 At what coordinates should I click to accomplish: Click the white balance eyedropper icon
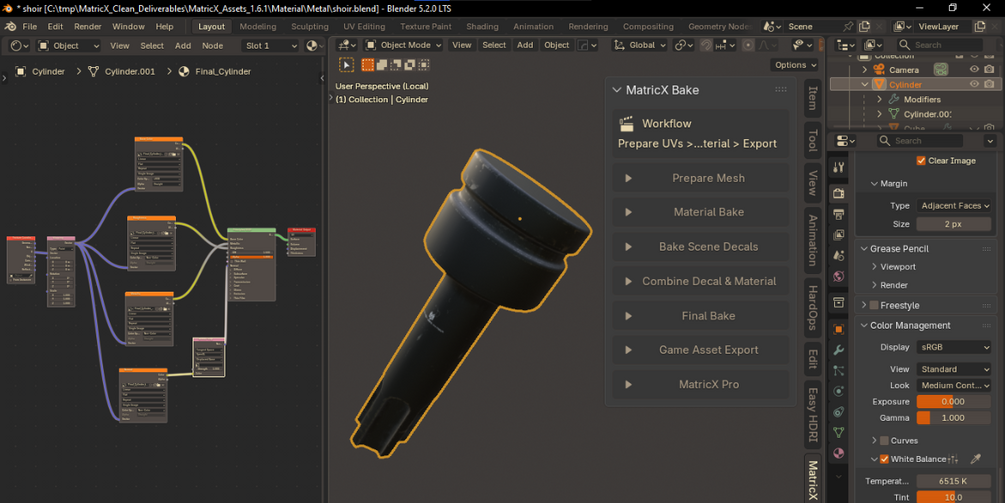point(976,459)
